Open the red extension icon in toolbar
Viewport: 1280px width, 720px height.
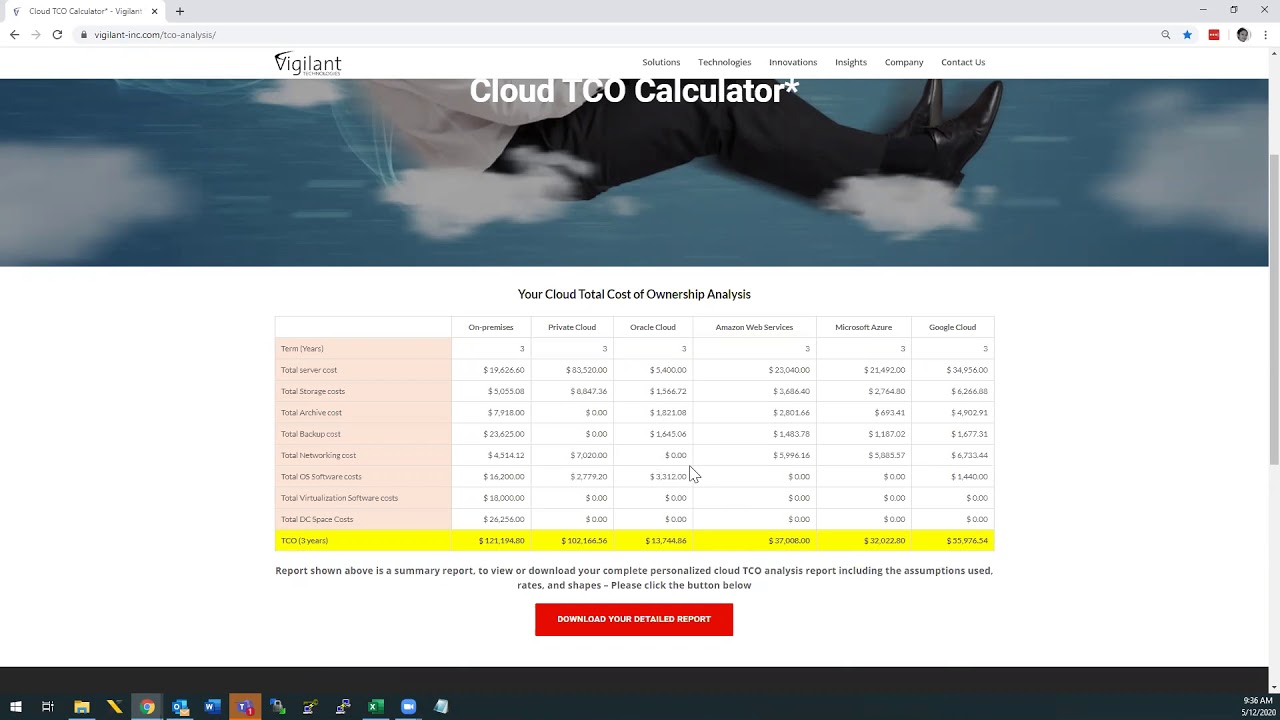(1214, 35)
